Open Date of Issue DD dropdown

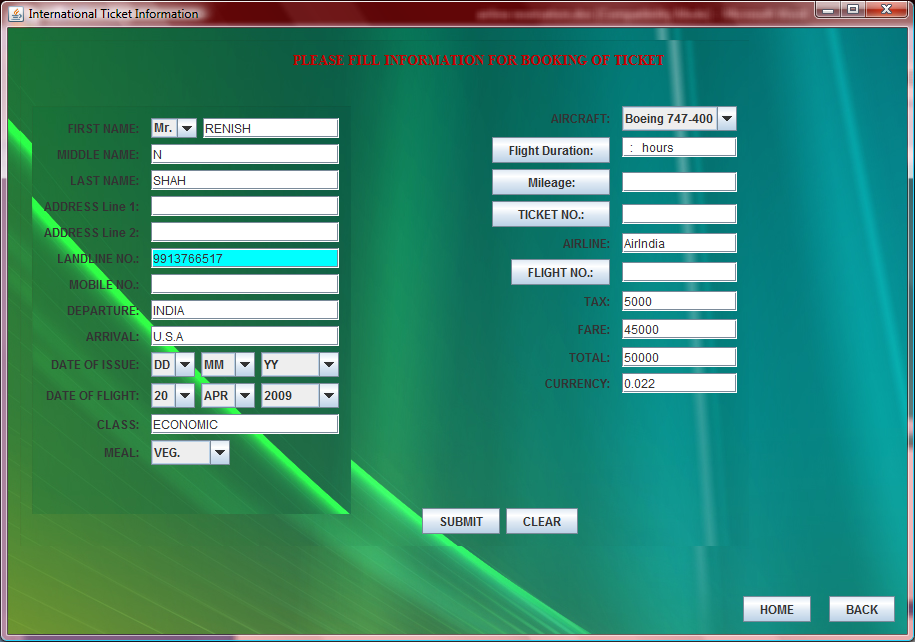173,365
